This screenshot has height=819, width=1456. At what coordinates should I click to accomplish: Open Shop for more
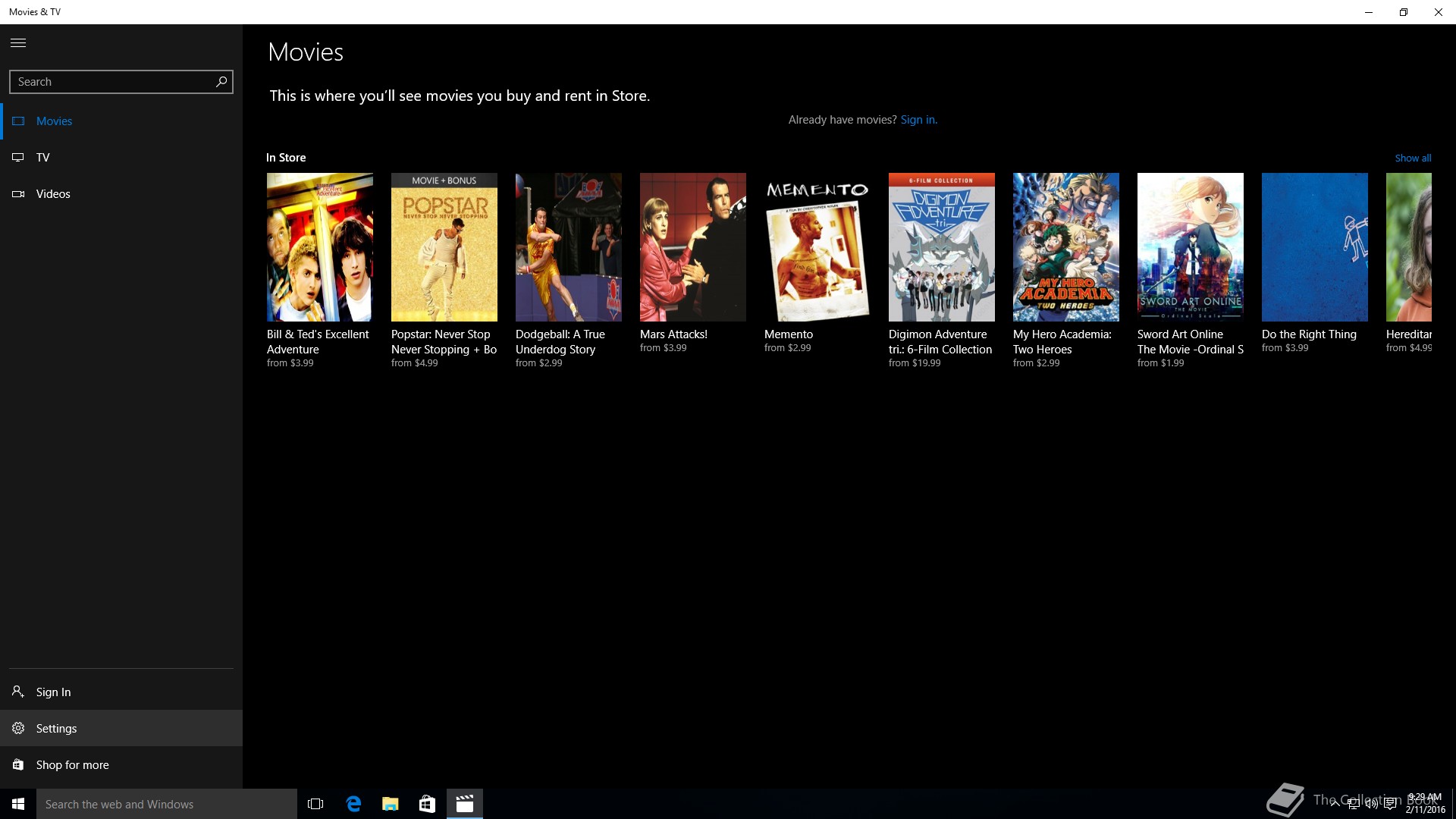click(121, 764)
